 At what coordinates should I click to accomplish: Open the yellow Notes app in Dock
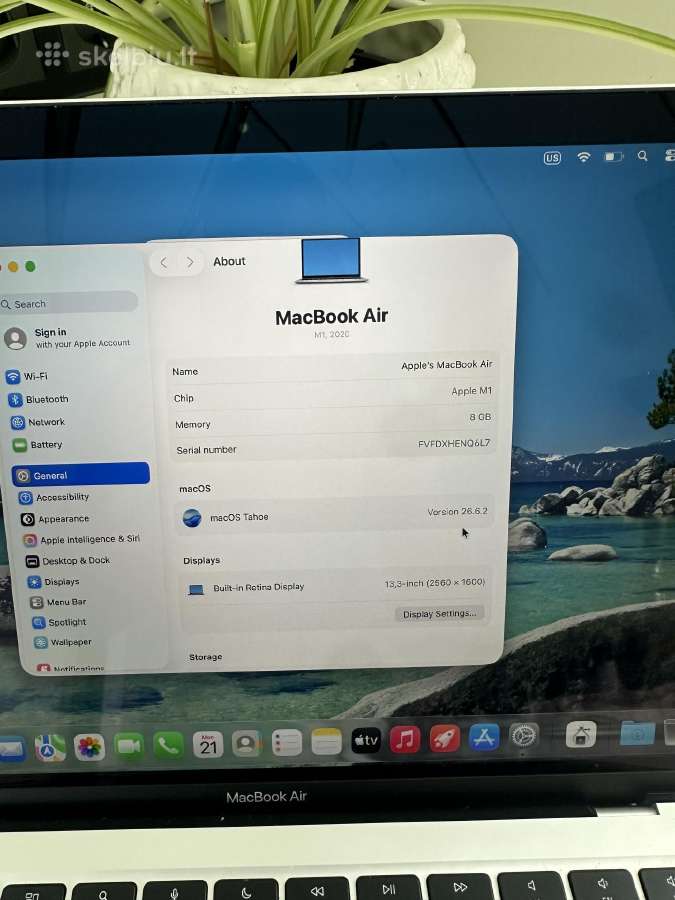[327, 742]
